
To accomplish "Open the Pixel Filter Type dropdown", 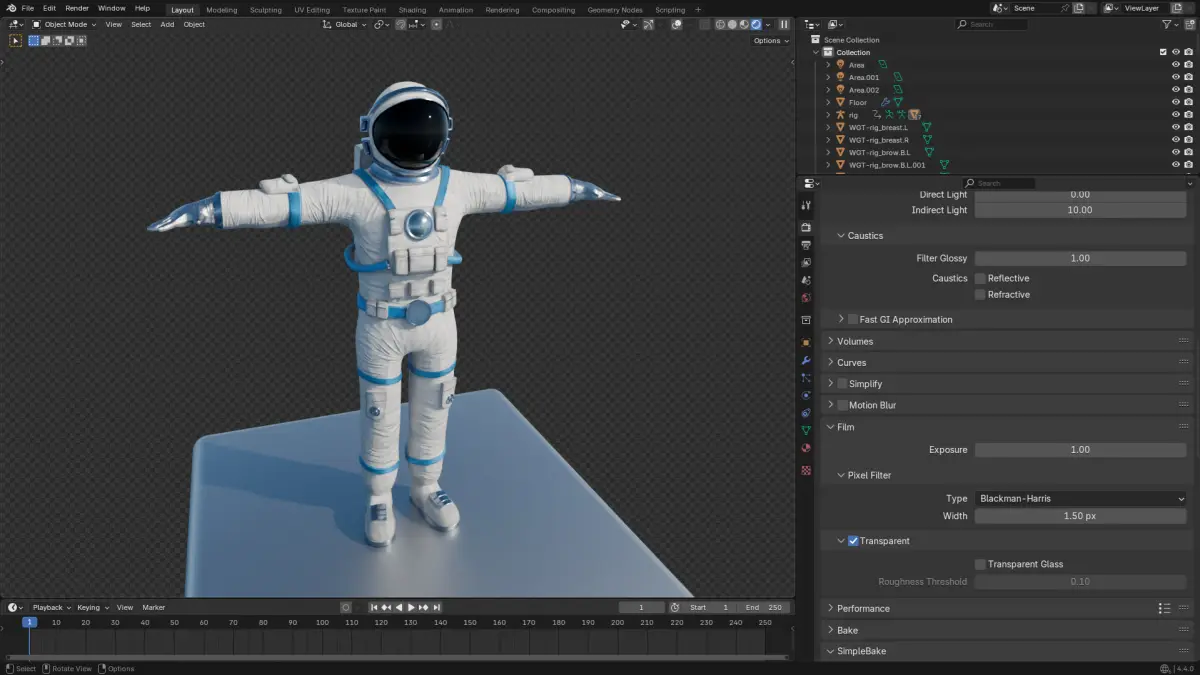I will click(x=1080, y=498).
